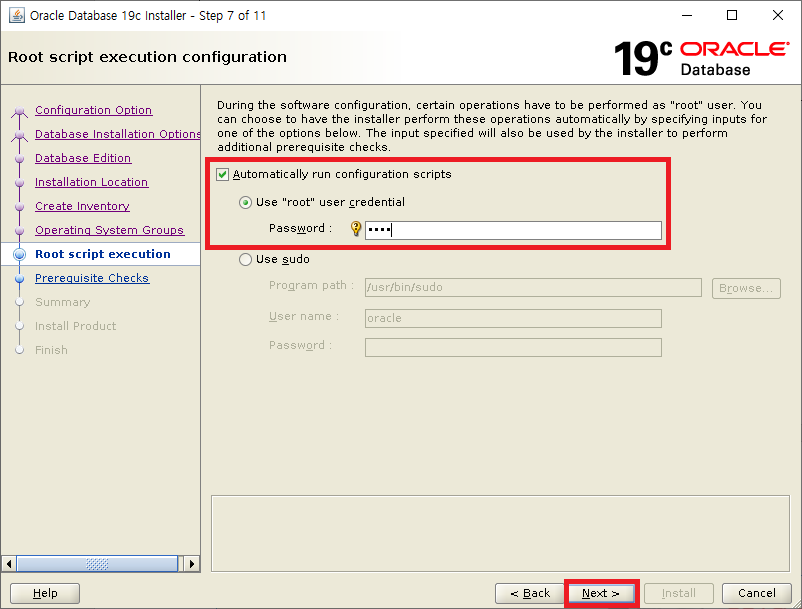The height and width of the screenshot is (609, 802).
Task: Click the password hint key icon
Action: (x=355, y=229)
